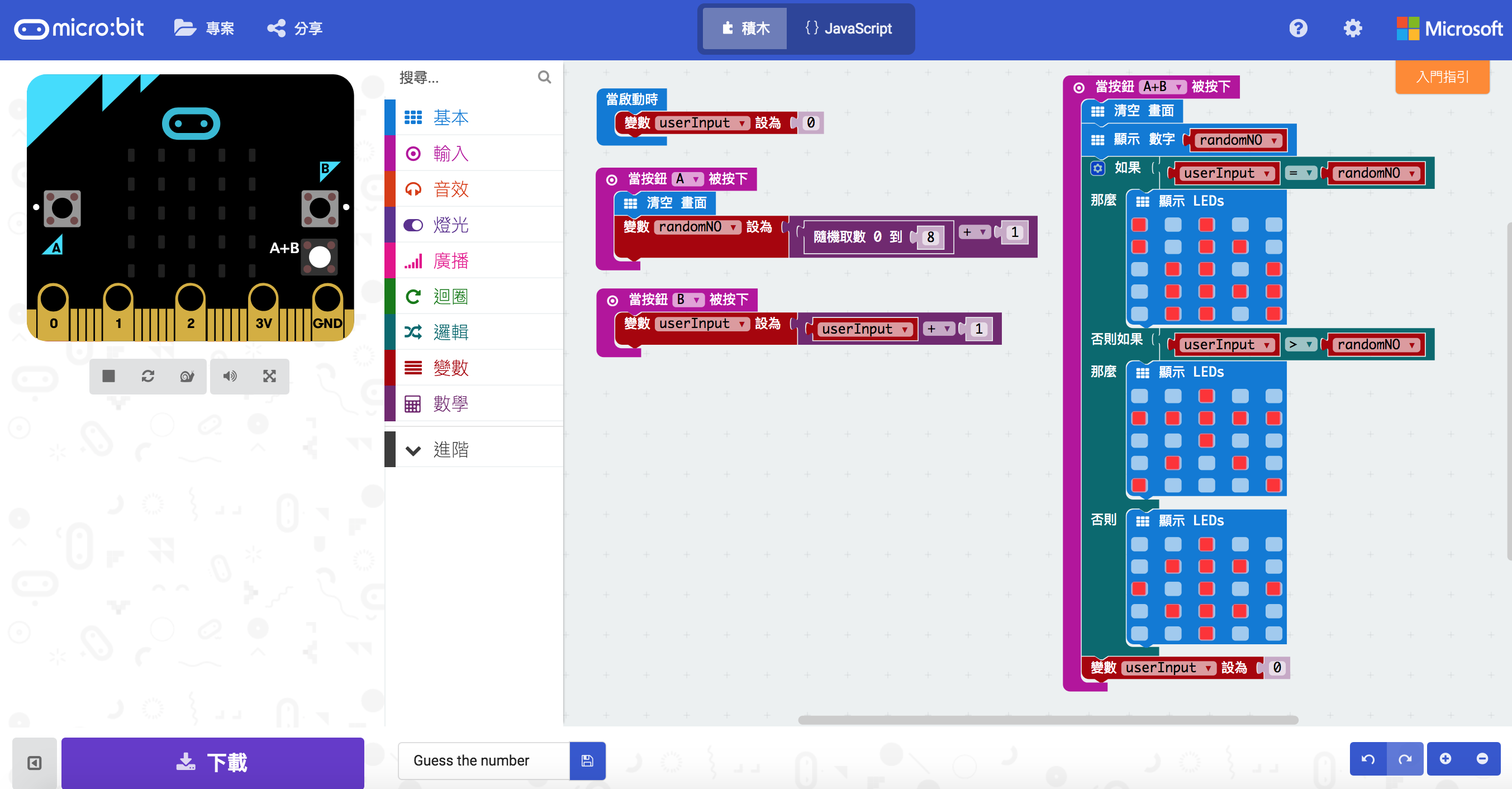Viewport: 1512px width, 789px height.
Task: Click the Microsoft logo
Action: coord(1449,28)
